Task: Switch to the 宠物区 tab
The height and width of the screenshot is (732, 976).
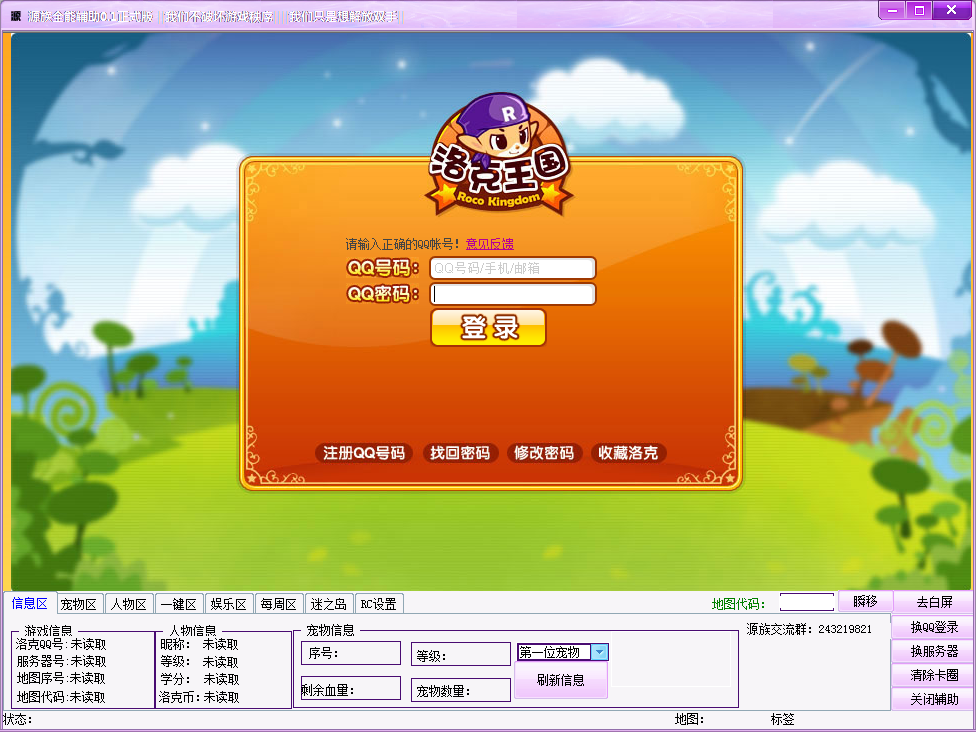Action: click(x=79, y=603)
